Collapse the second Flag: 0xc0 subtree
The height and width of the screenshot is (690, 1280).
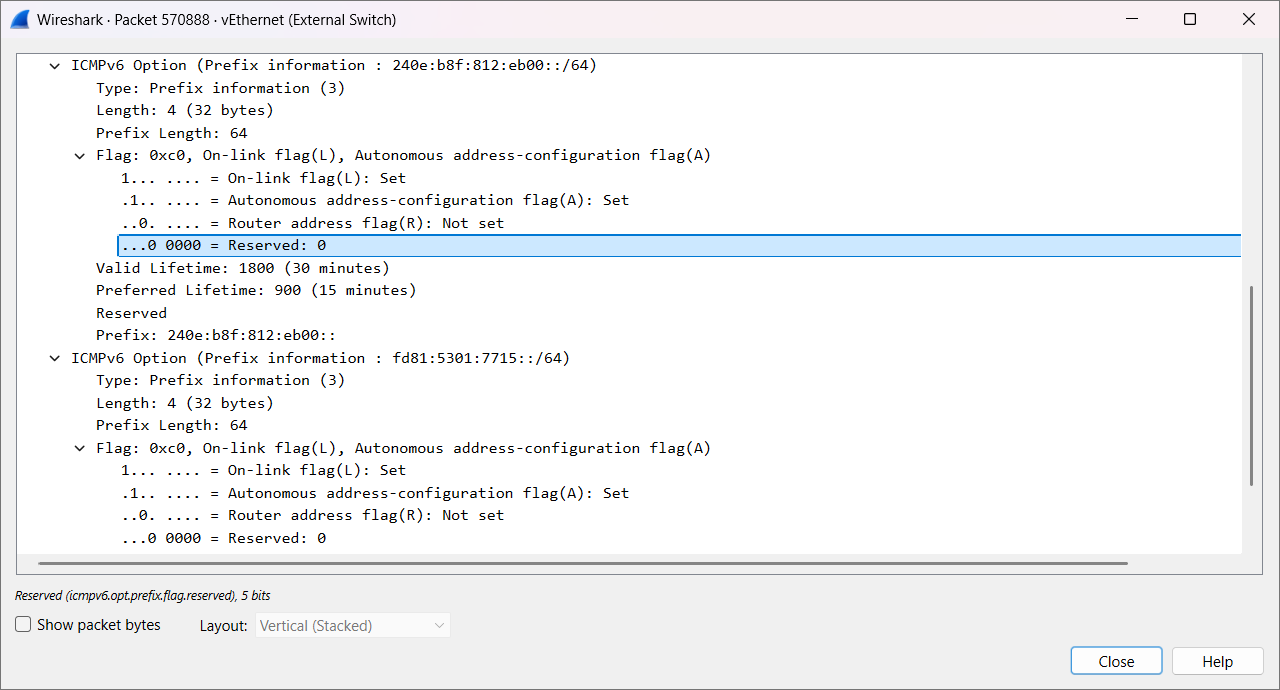pyautogui.click(x=80, y=447)
